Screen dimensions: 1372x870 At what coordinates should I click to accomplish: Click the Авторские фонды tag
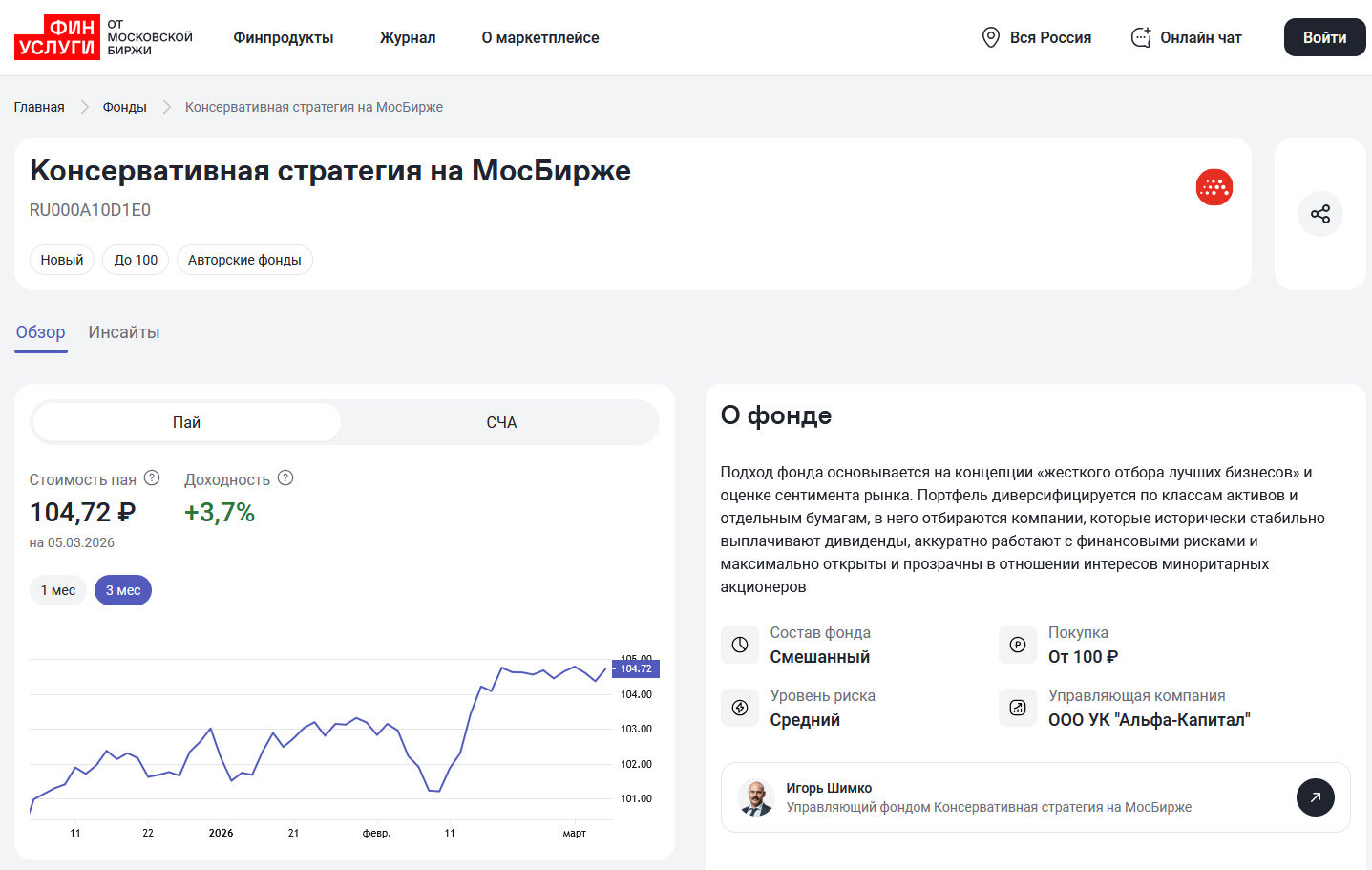pos(244,260)
